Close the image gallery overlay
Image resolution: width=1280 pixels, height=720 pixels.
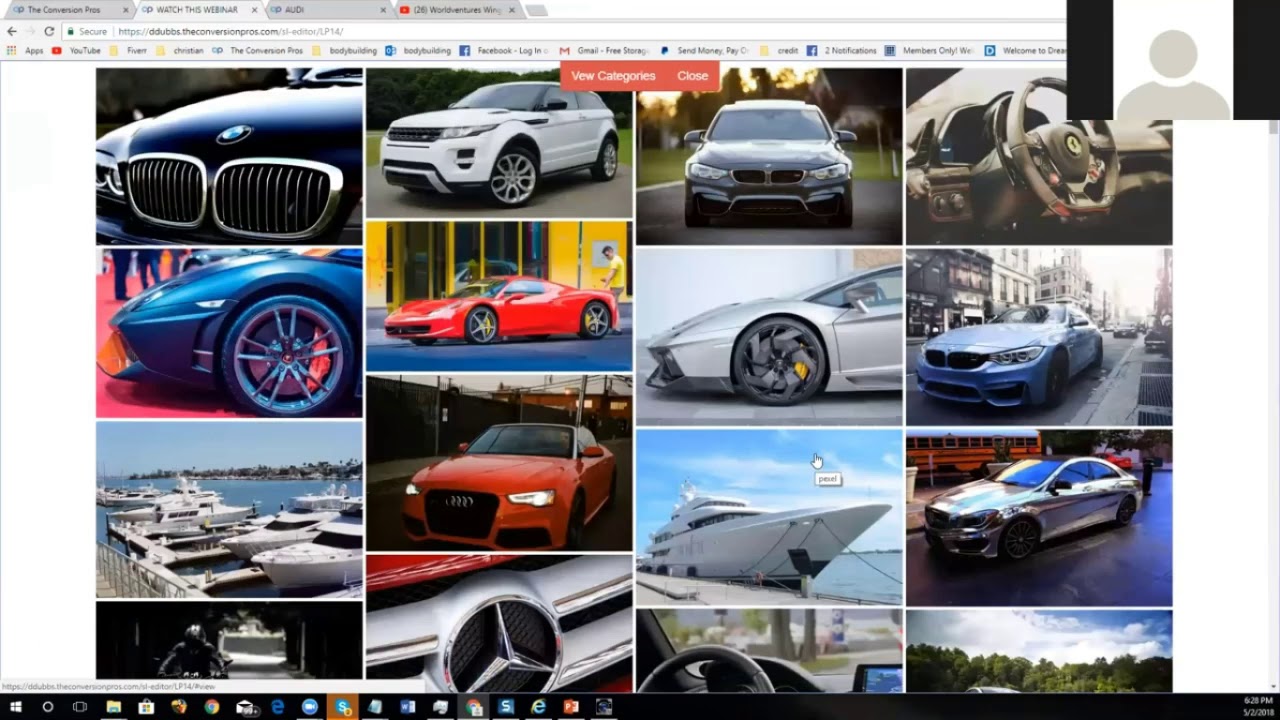click(x=692, y=76)
